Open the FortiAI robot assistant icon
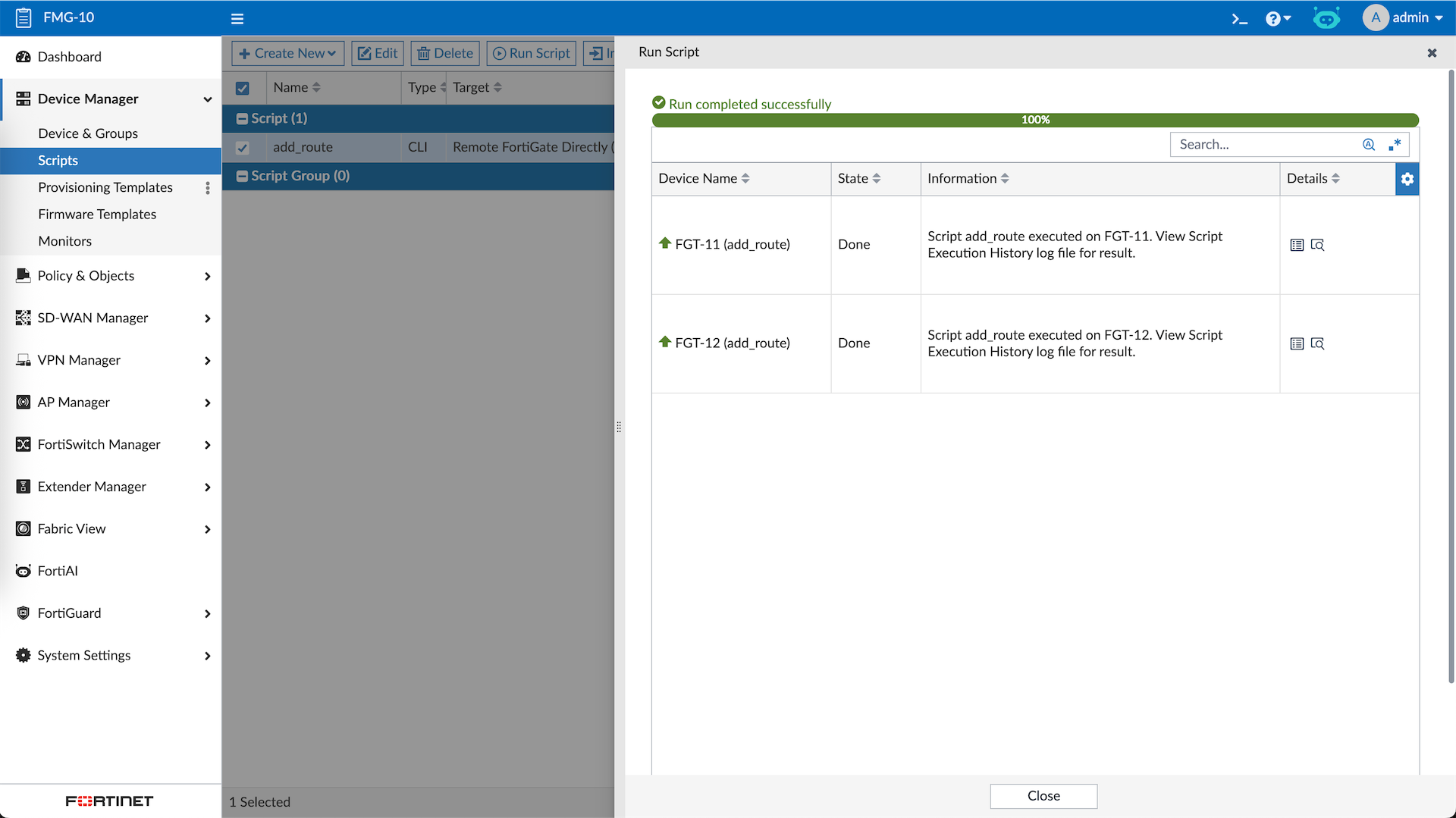The image size is (1456, 818). 1326,18
